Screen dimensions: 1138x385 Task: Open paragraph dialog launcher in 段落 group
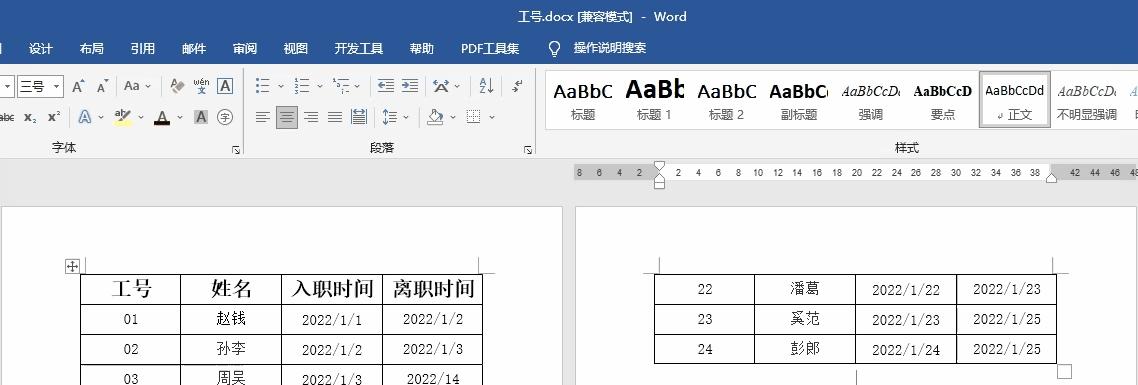point(527,150)
